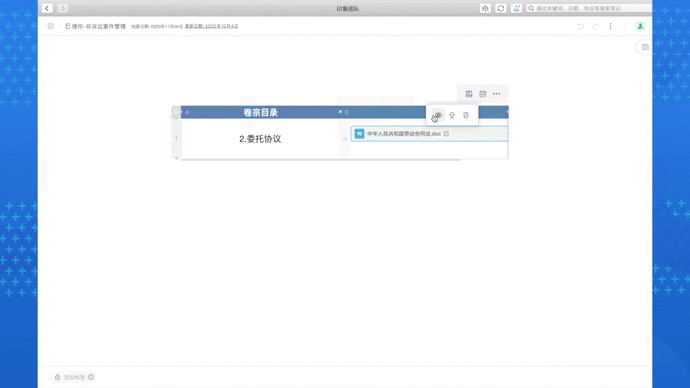The width and height of the screenshot is (690, 388).
Task: Click the green user avatar icon
Action: click(x=640, y=26)
